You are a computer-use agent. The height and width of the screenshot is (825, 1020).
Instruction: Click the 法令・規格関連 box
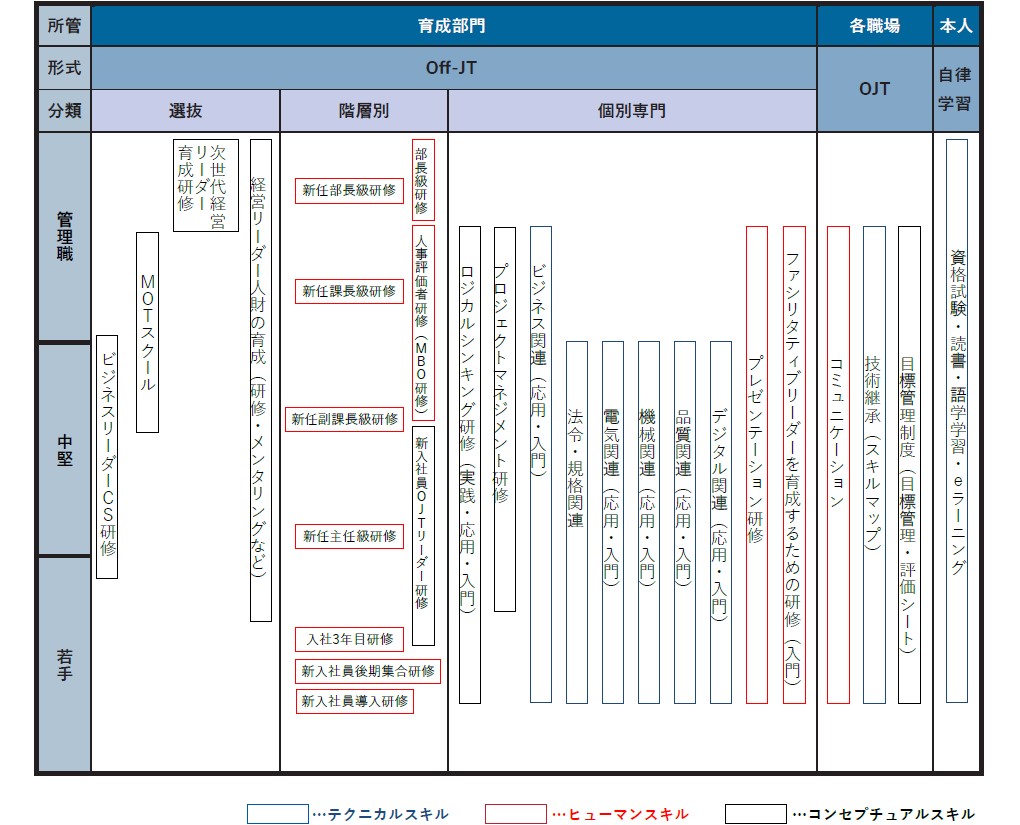[x=576, y=522]
